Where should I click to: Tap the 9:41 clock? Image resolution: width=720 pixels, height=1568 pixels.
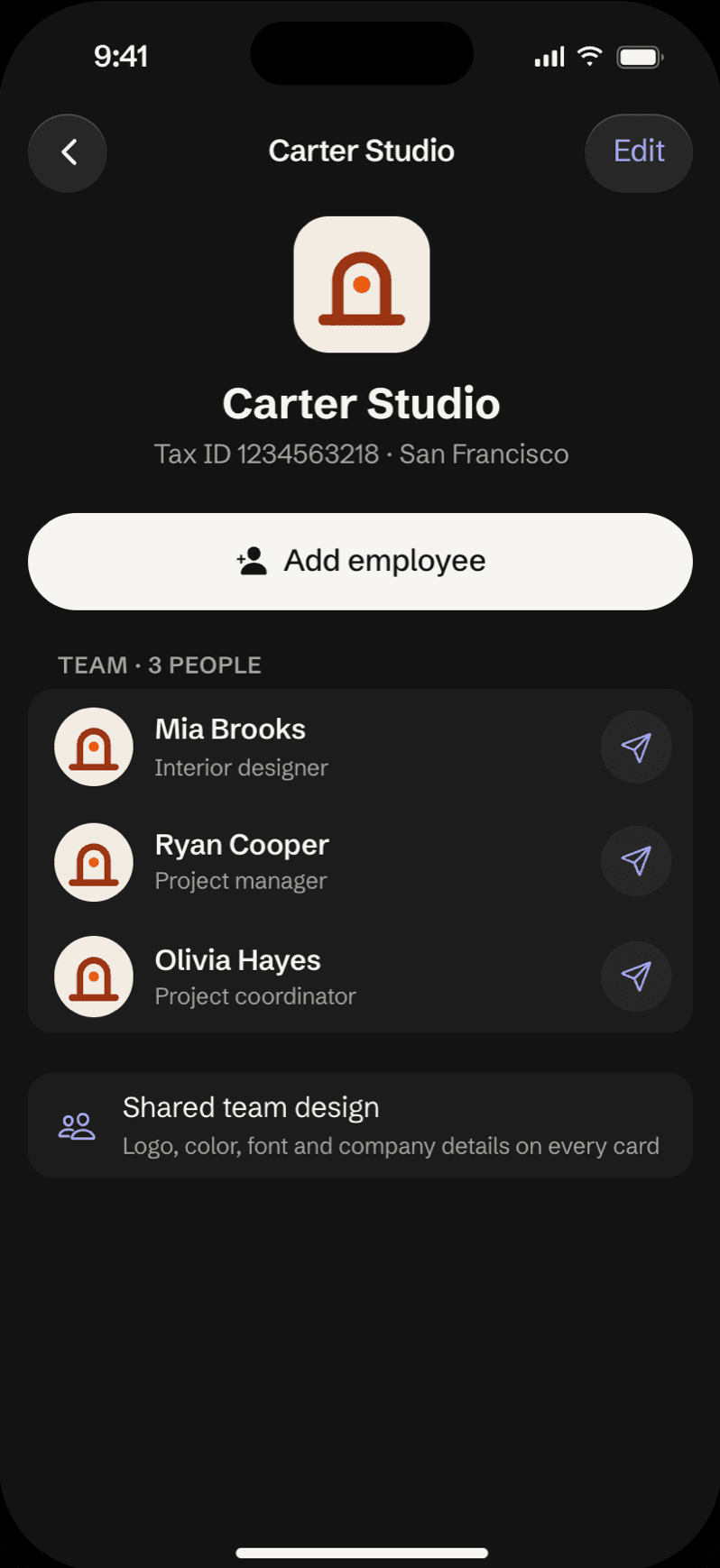(121, 56)
